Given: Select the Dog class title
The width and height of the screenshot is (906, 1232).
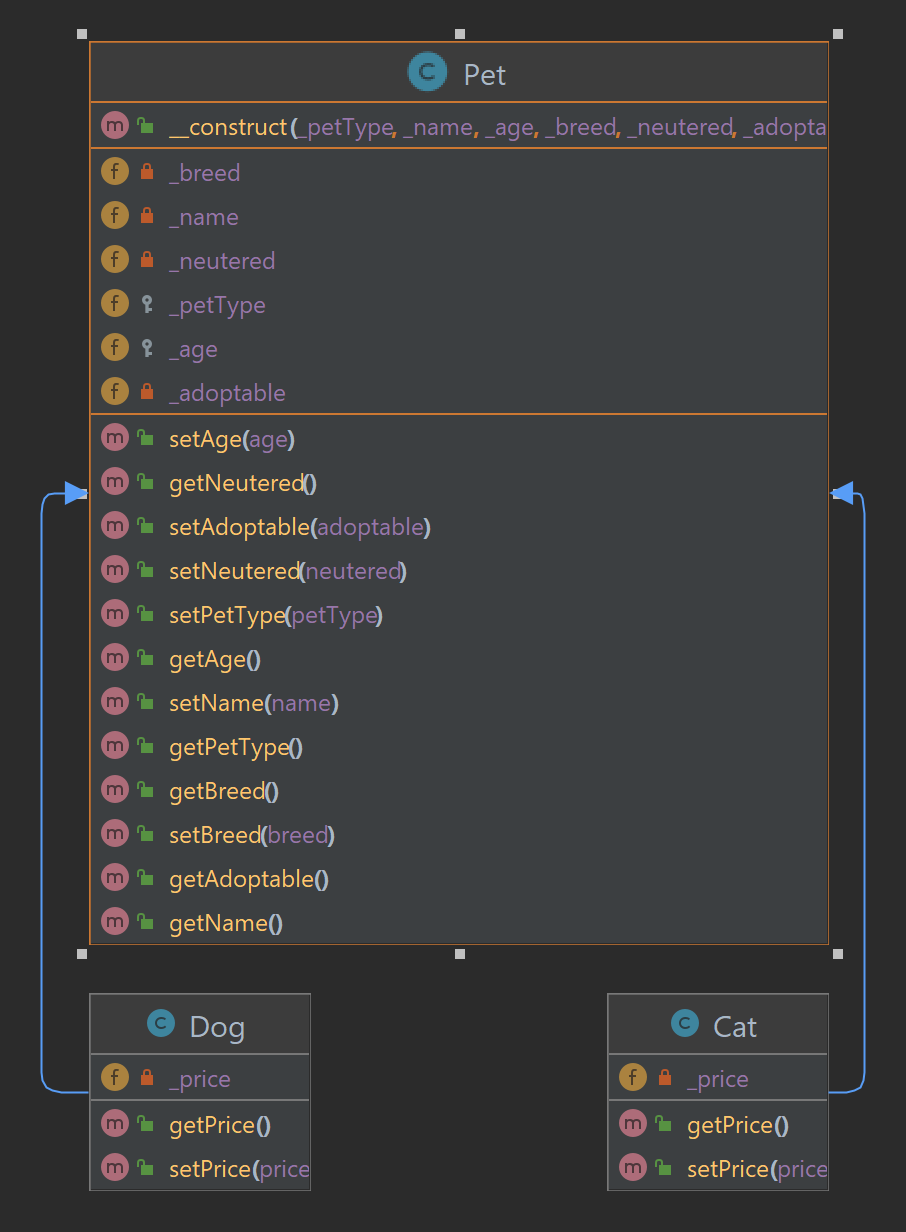Looking at the screenshot, I should 217,1026.
